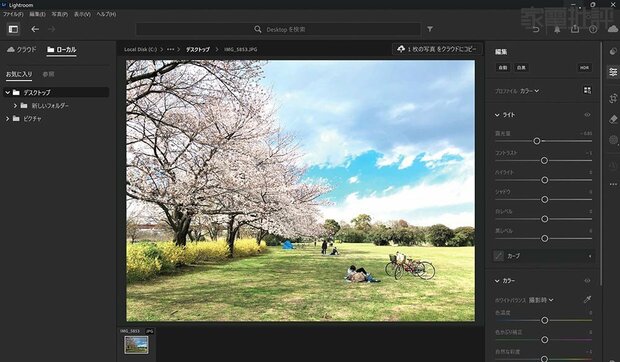620x362 pixels.
Task: Open the プロファイル カラー dropdown
Action: tap(529, 91)
